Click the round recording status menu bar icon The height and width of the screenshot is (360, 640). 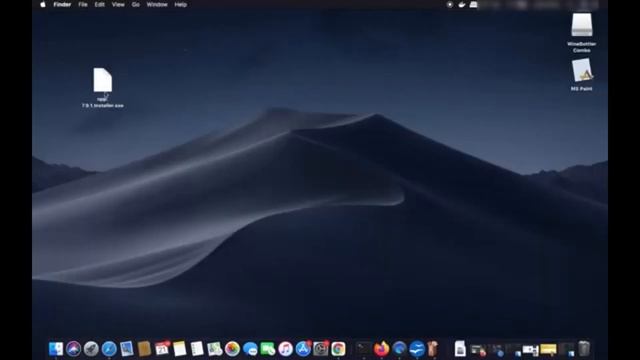tap(450, 4)
